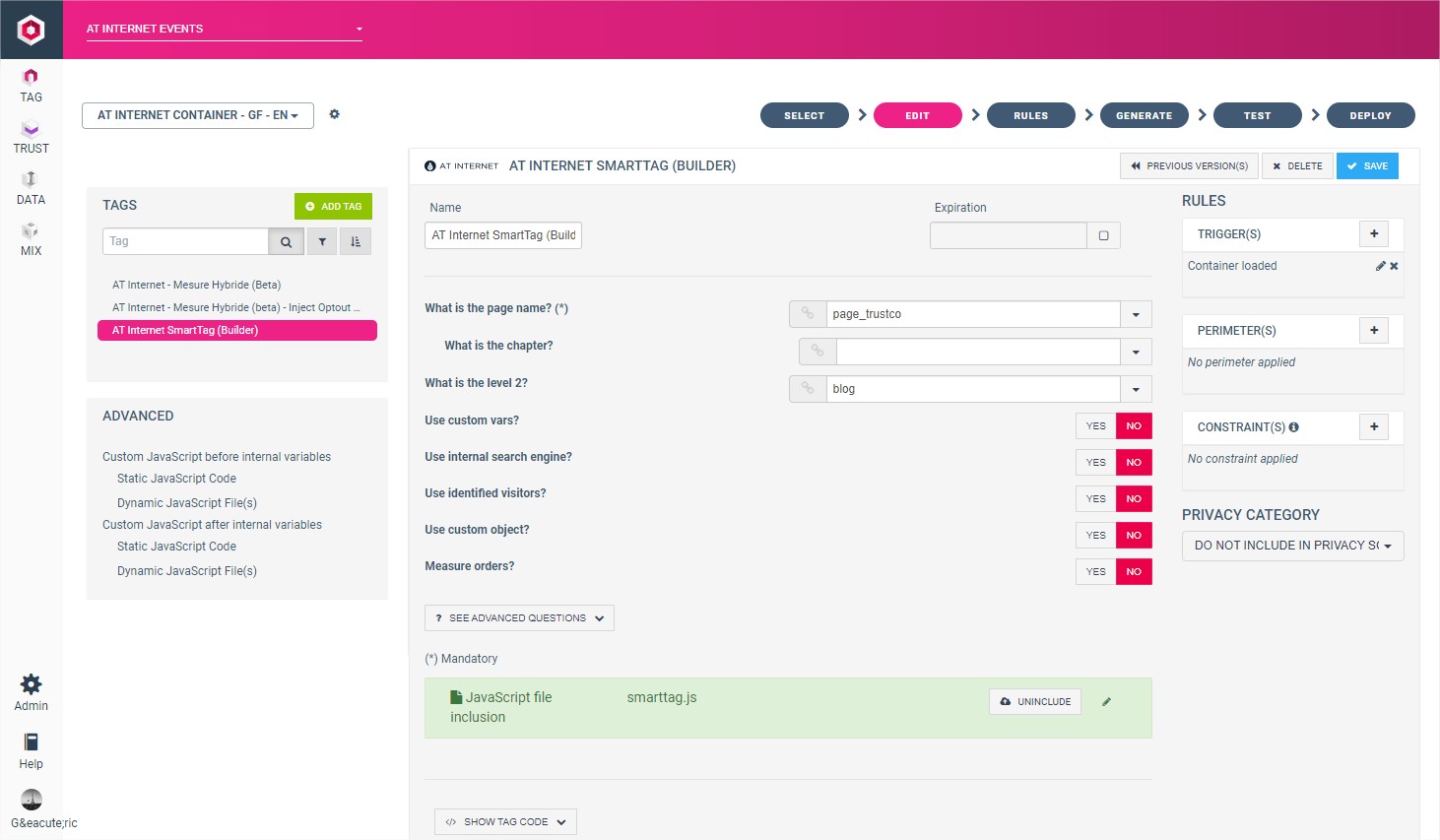Set Measure orders to YES
1440x840 pixels.
point(1095,572)
